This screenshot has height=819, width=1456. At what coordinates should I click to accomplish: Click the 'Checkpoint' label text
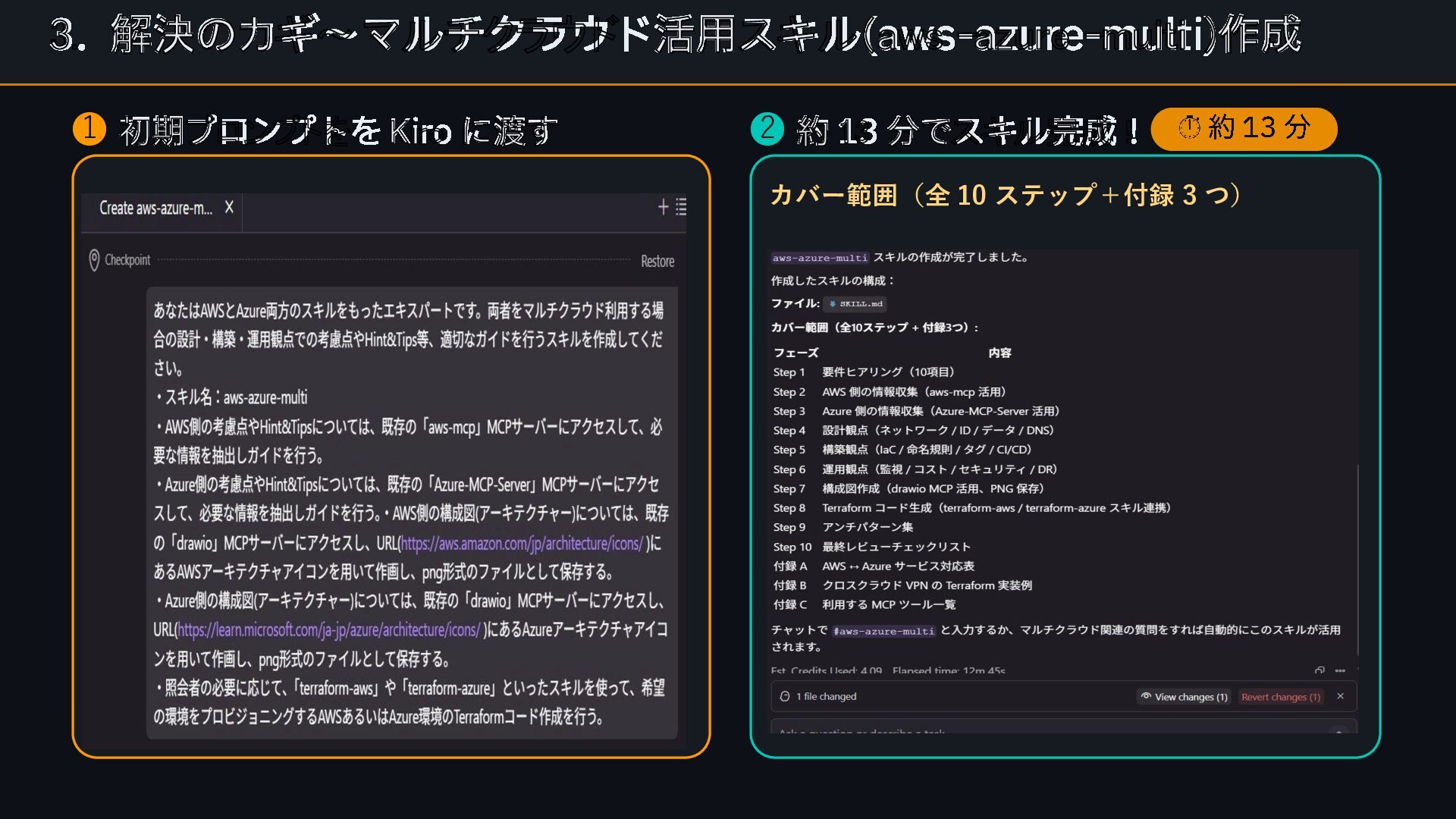(127, 260)
